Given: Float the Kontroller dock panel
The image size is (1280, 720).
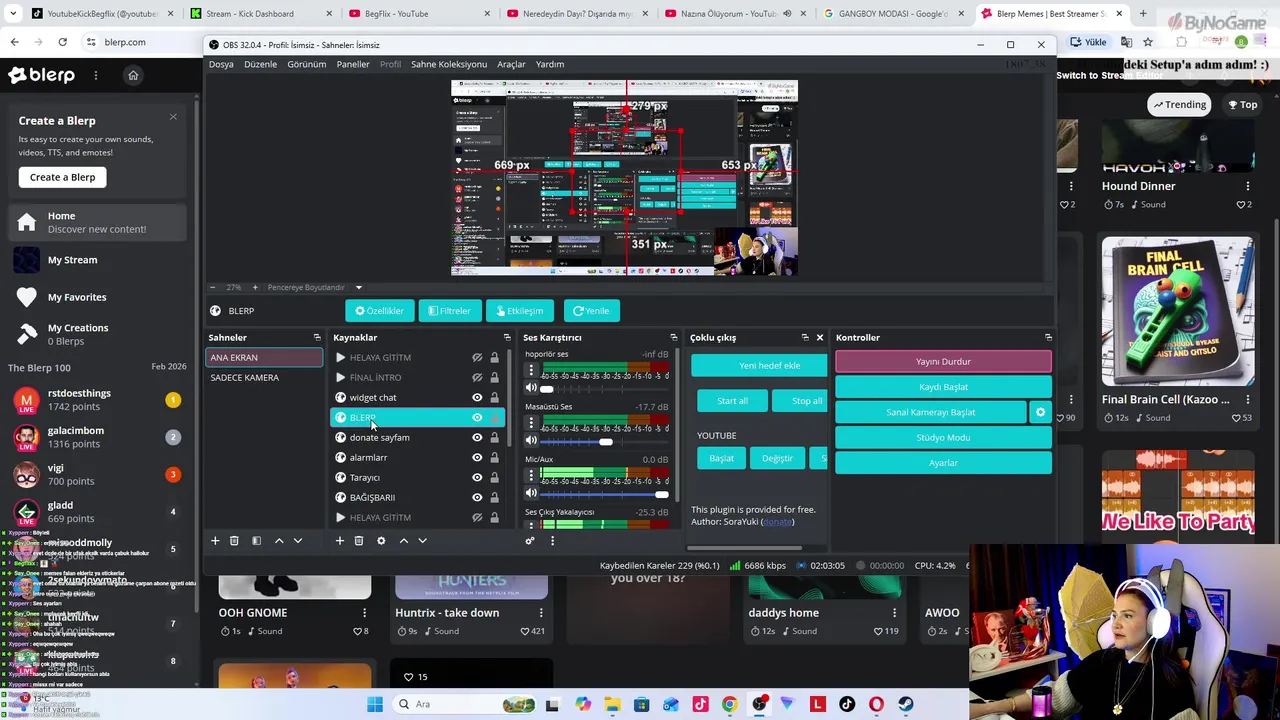Looking at the screenshot, I should tap(1048, 338).
